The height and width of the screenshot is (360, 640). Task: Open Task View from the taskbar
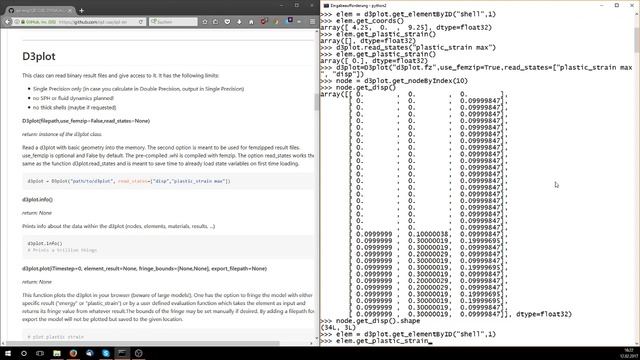pos(40,353)
